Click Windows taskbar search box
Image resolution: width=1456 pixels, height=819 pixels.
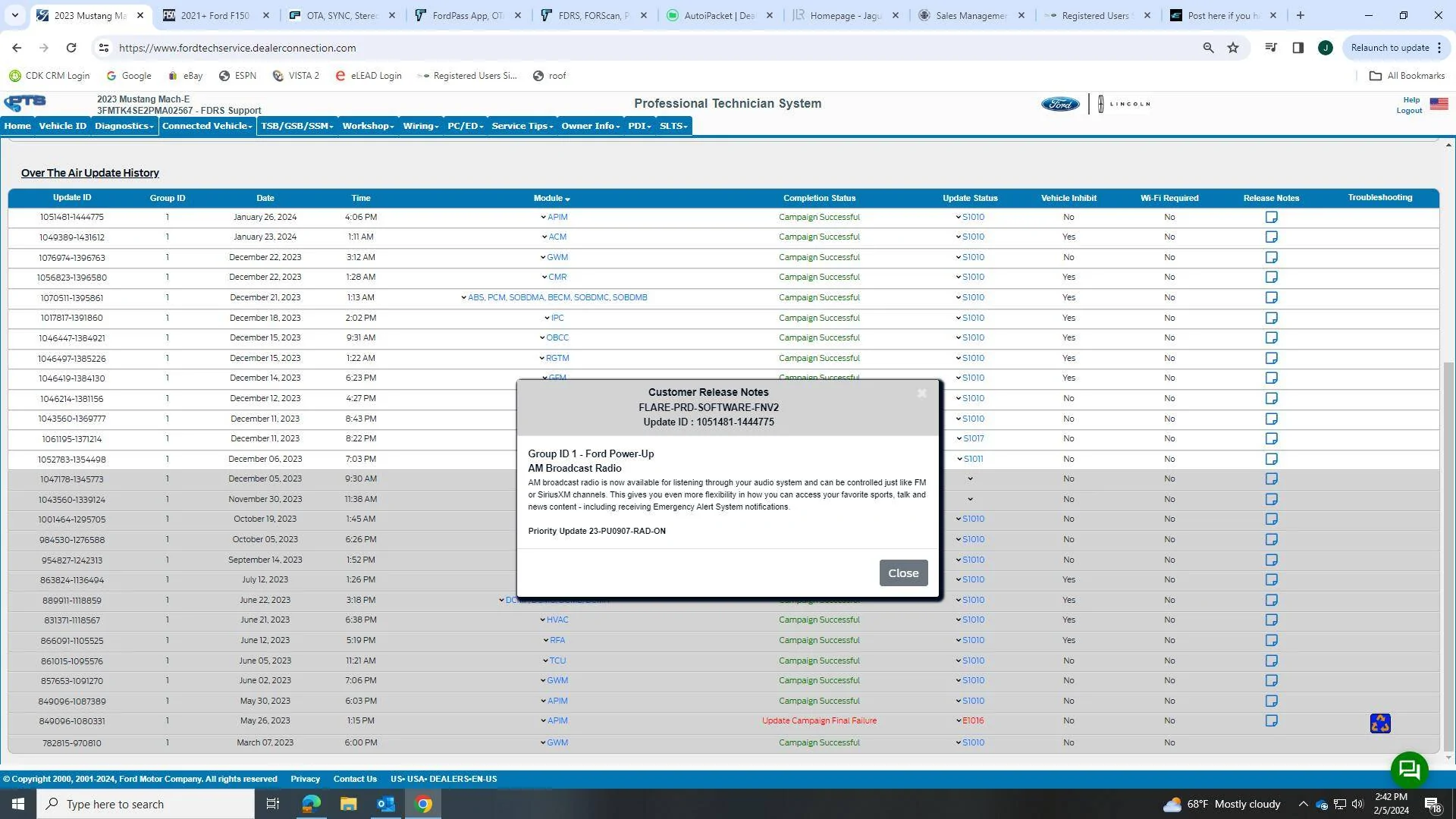[x=146, y=804]
